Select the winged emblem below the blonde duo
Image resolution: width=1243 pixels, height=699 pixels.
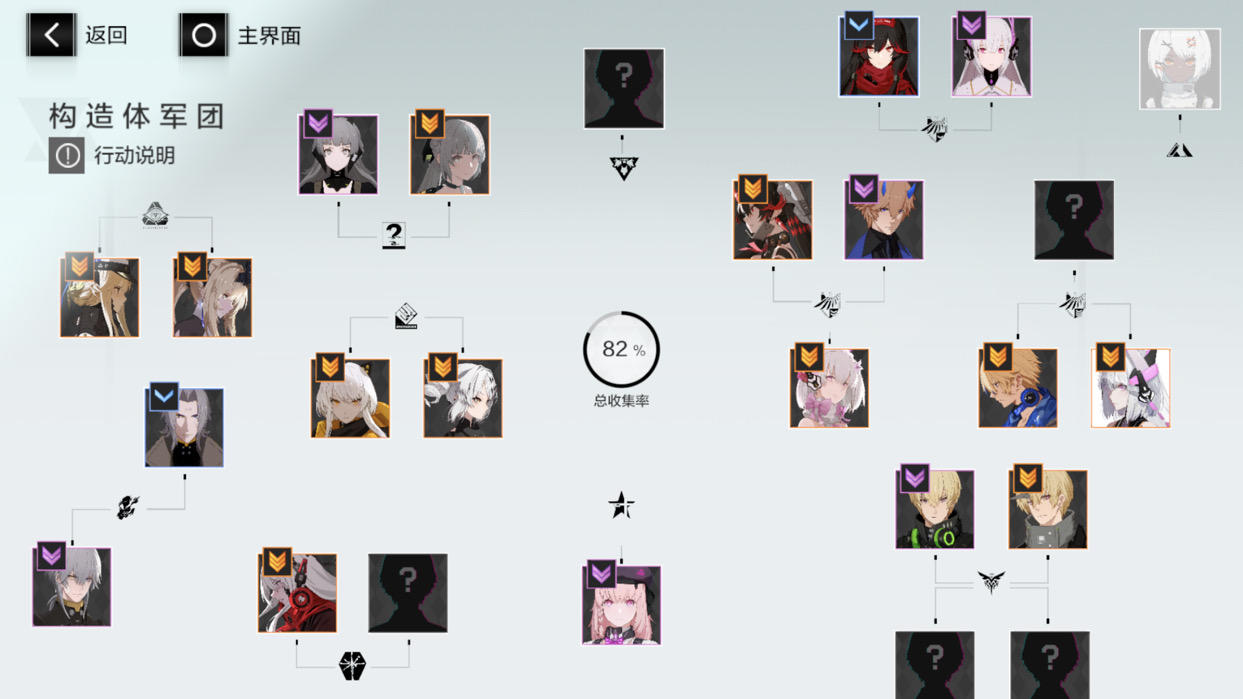[x=991, y=581]
